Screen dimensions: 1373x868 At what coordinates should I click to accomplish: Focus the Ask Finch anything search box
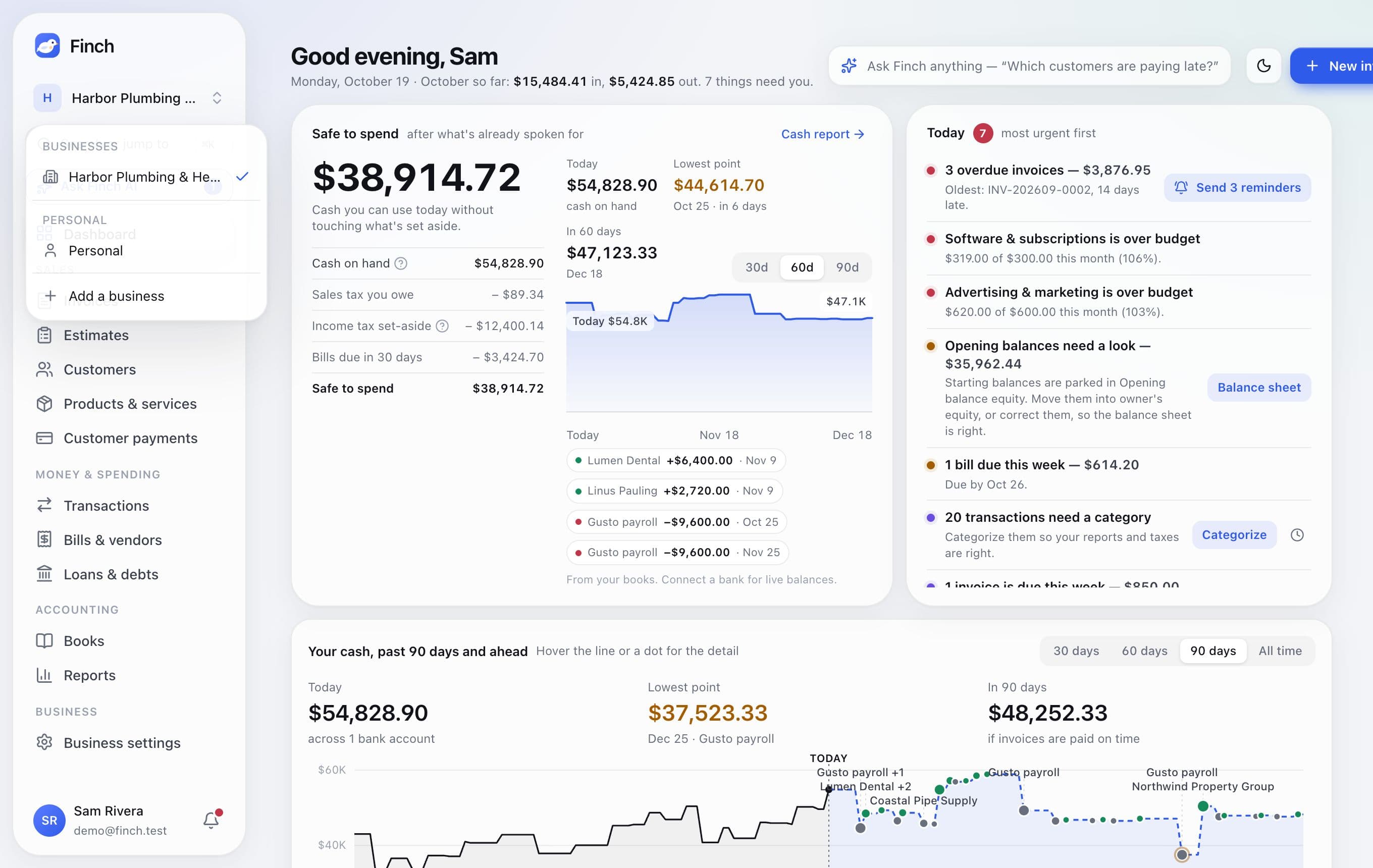tap(1029, 66)
